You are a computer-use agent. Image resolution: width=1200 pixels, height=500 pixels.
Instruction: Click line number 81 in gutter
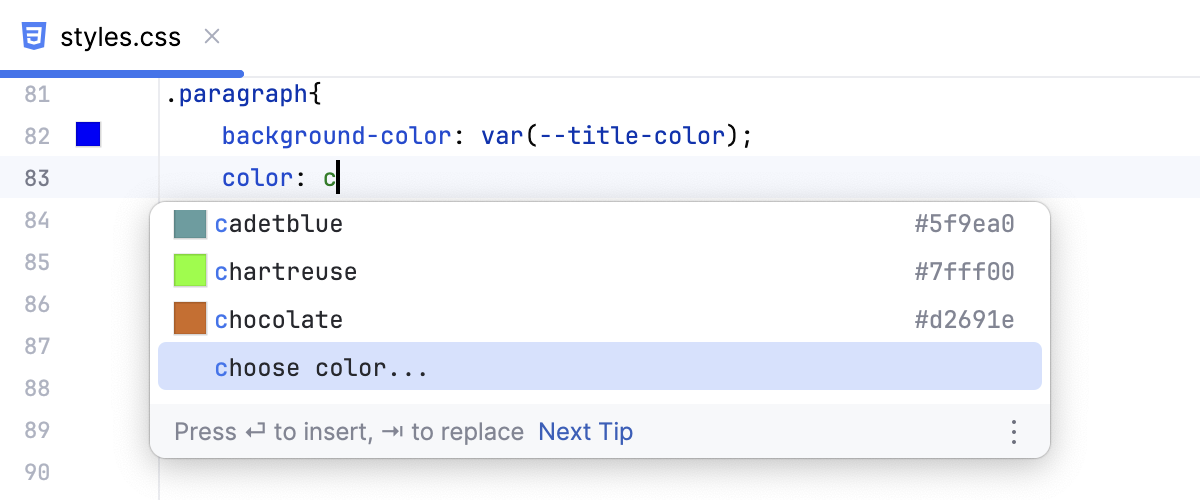[x=37, y=95]
